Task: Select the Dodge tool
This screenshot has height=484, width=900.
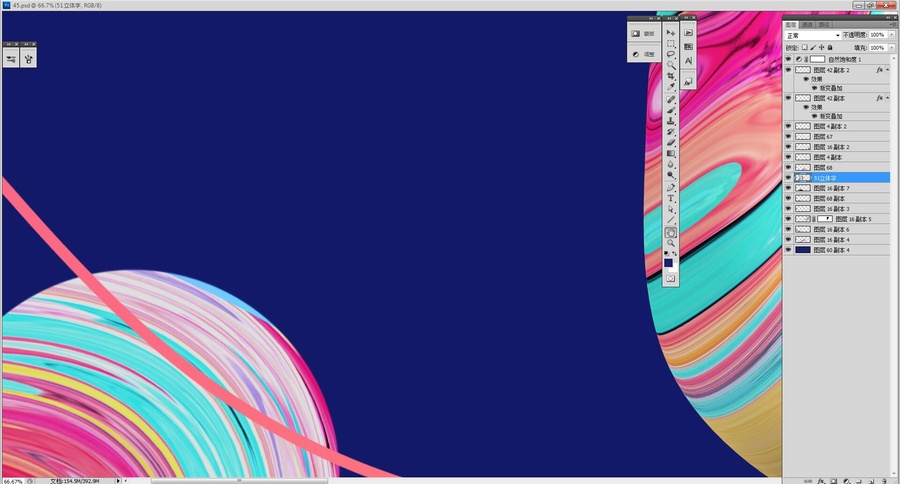Action: [x=670, y=175]
